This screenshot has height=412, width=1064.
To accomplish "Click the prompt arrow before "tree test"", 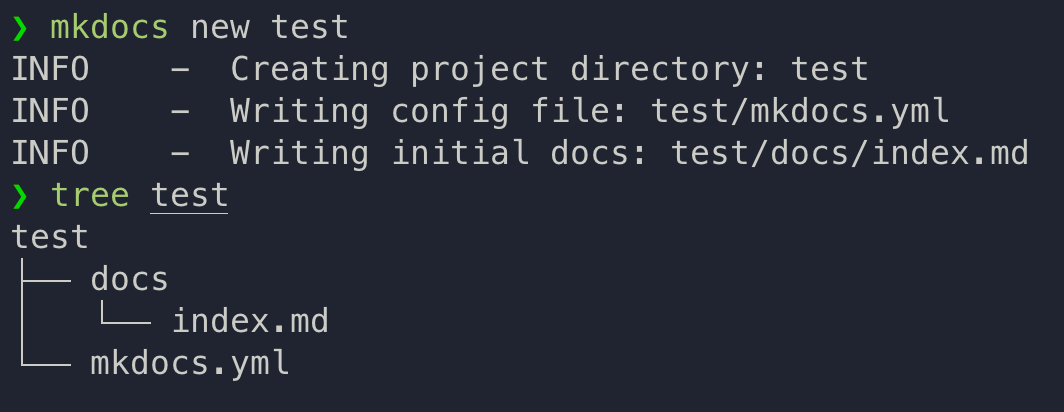I will pyautogui.click(x=20, y=196).
